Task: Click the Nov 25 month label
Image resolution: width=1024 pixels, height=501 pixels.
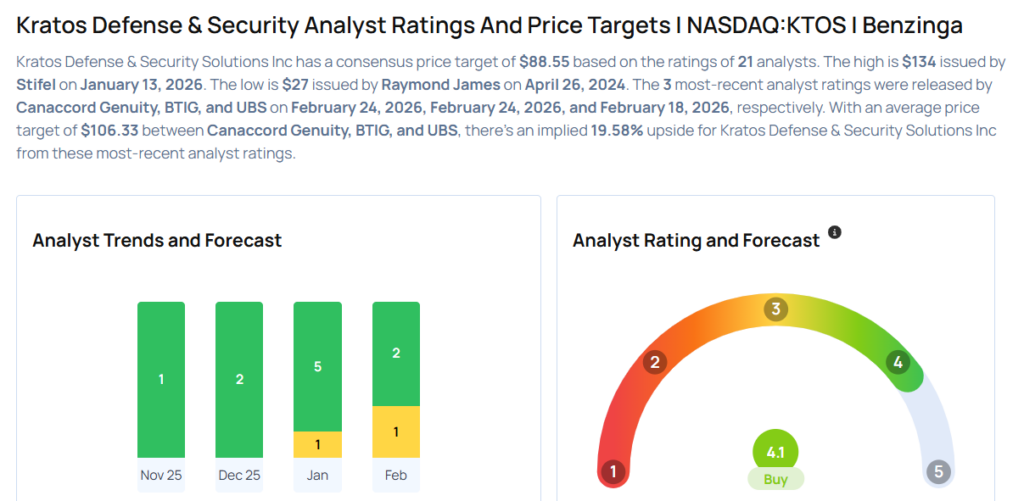Action: pyautogui.click(x=162, y=475)
